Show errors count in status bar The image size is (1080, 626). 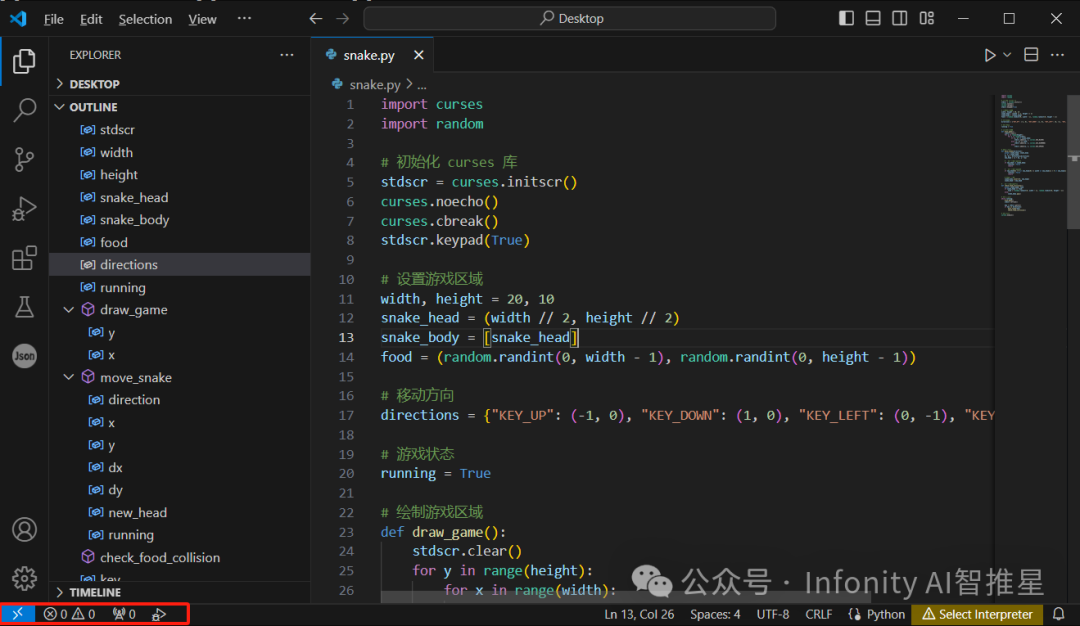[x=55, y=614]
